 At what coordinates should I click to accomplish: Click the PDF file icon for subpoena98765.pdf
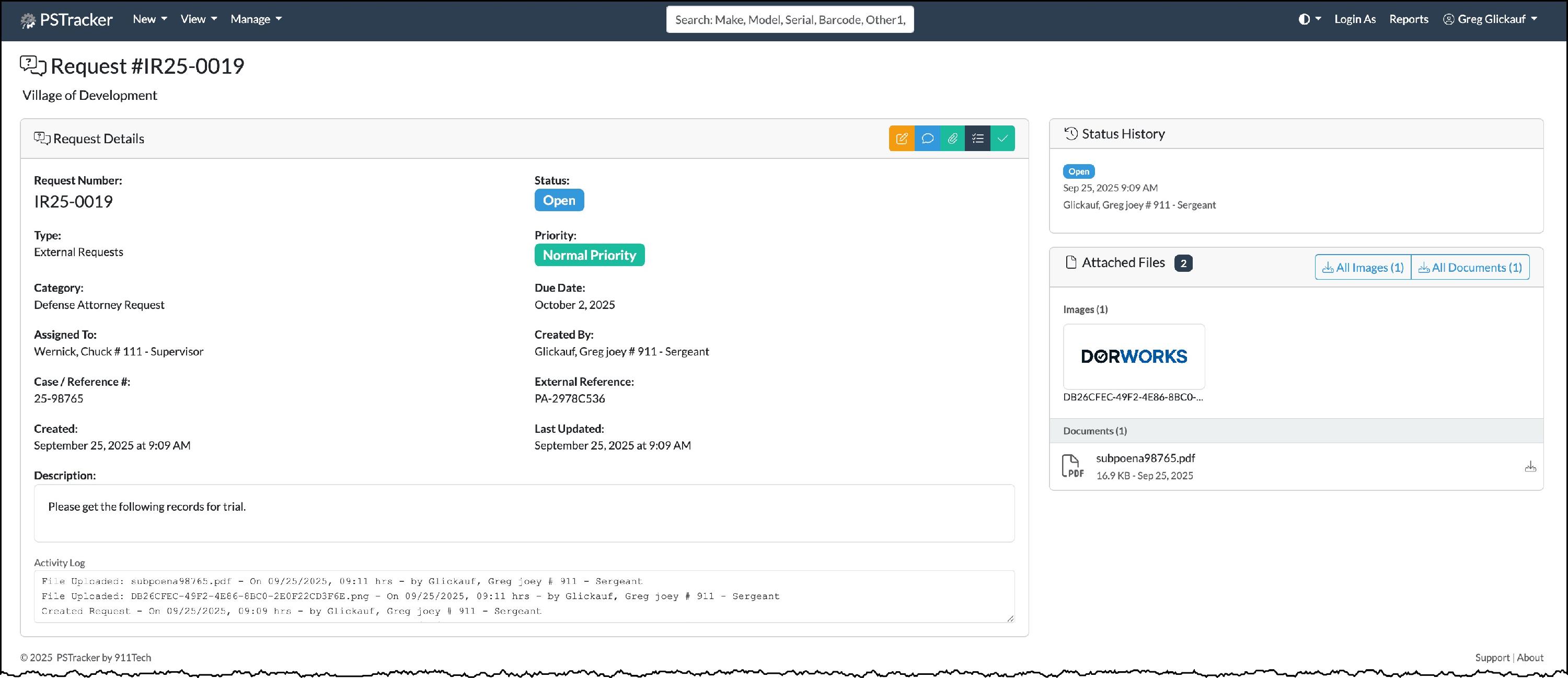1073,466
